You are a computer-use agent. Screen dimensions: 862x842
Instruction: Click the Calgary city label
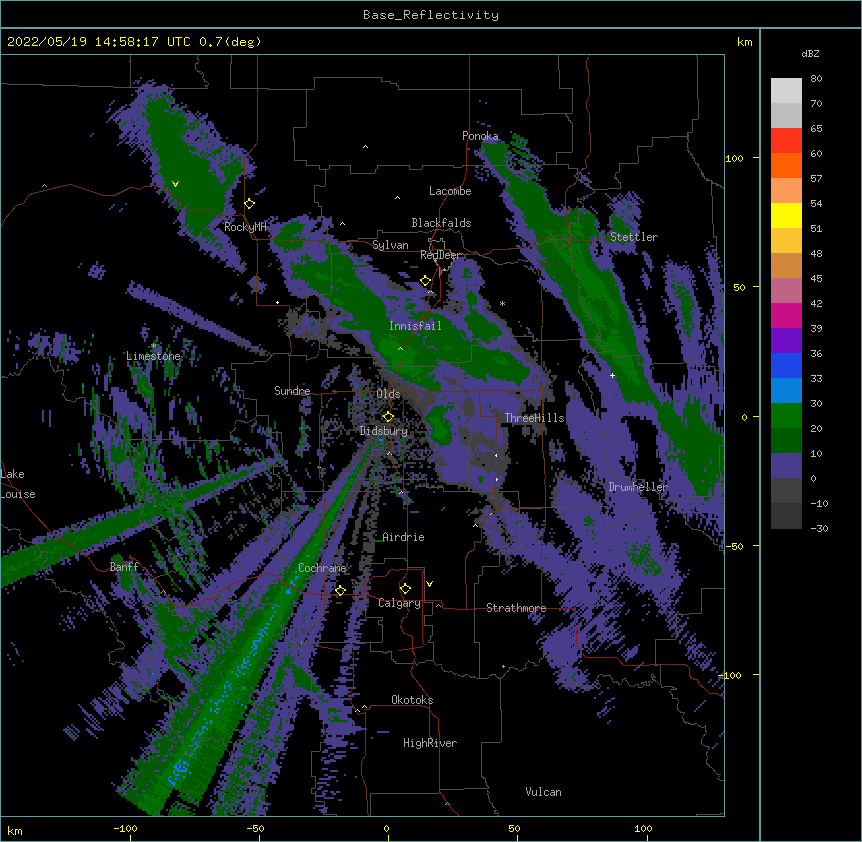click(x=399, y=603)
